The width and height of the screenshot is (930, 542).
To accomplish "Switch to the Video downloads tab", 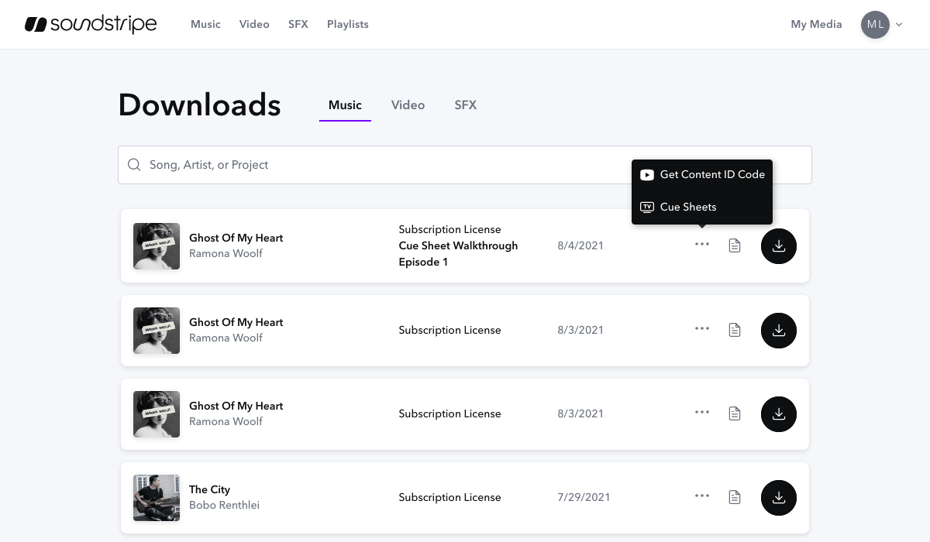I will coord(408,105).
